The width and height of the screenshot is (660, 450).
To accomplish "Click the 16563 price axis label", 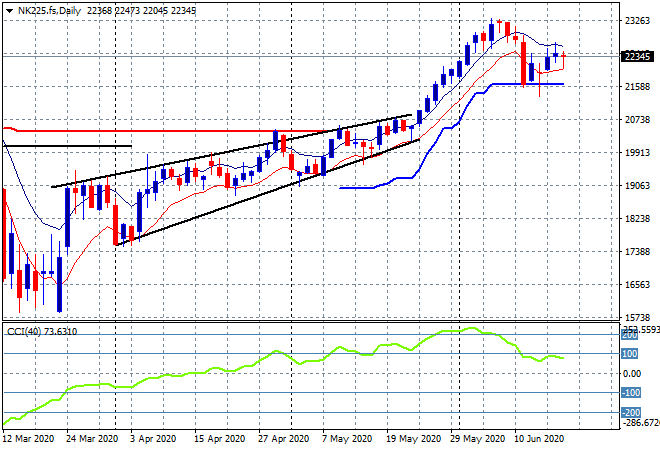I will [x=637, y=285].
